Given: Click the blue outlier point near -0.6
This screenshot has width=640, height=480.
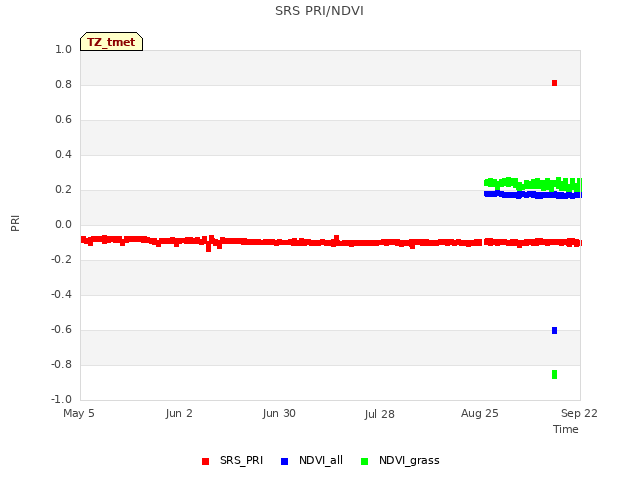Looking at the screenshot, I should 554,330.
